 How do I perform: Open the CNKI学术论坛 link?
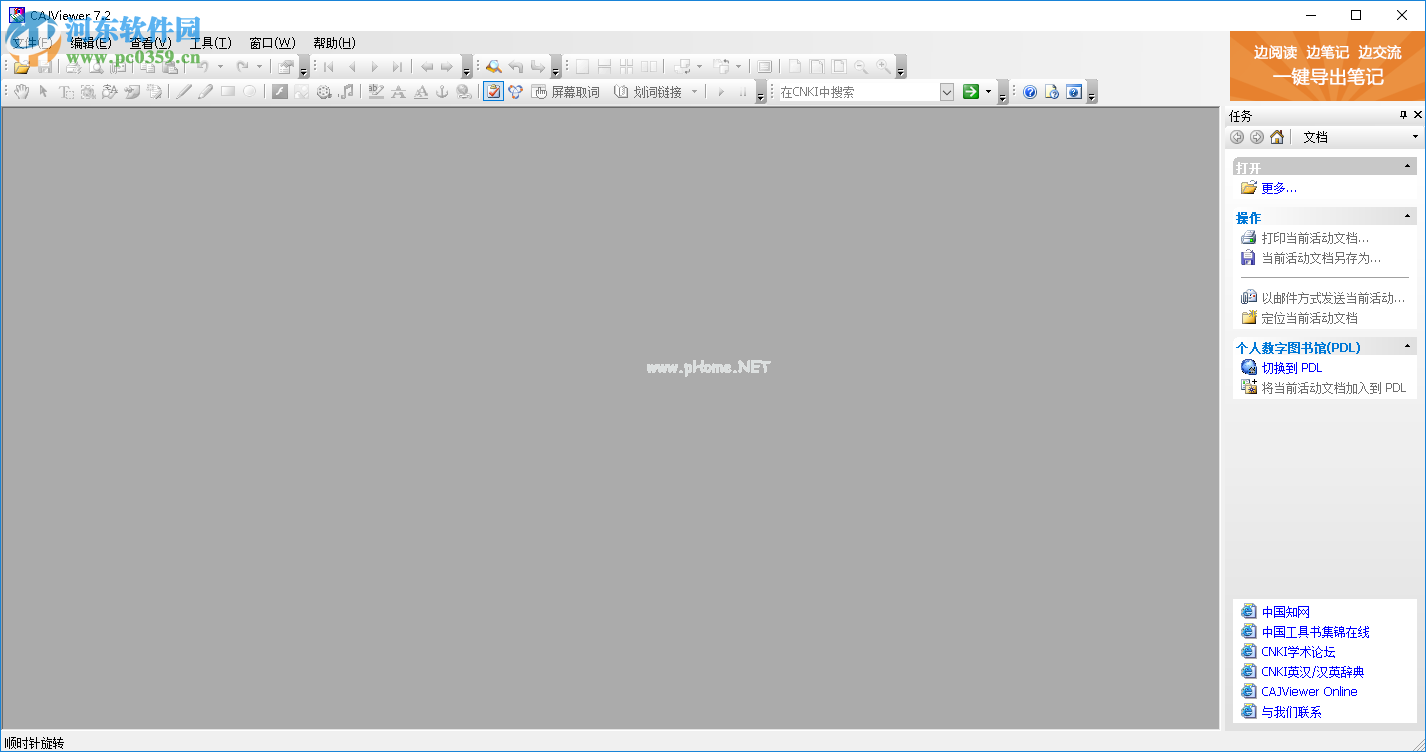pos(1298,652)
